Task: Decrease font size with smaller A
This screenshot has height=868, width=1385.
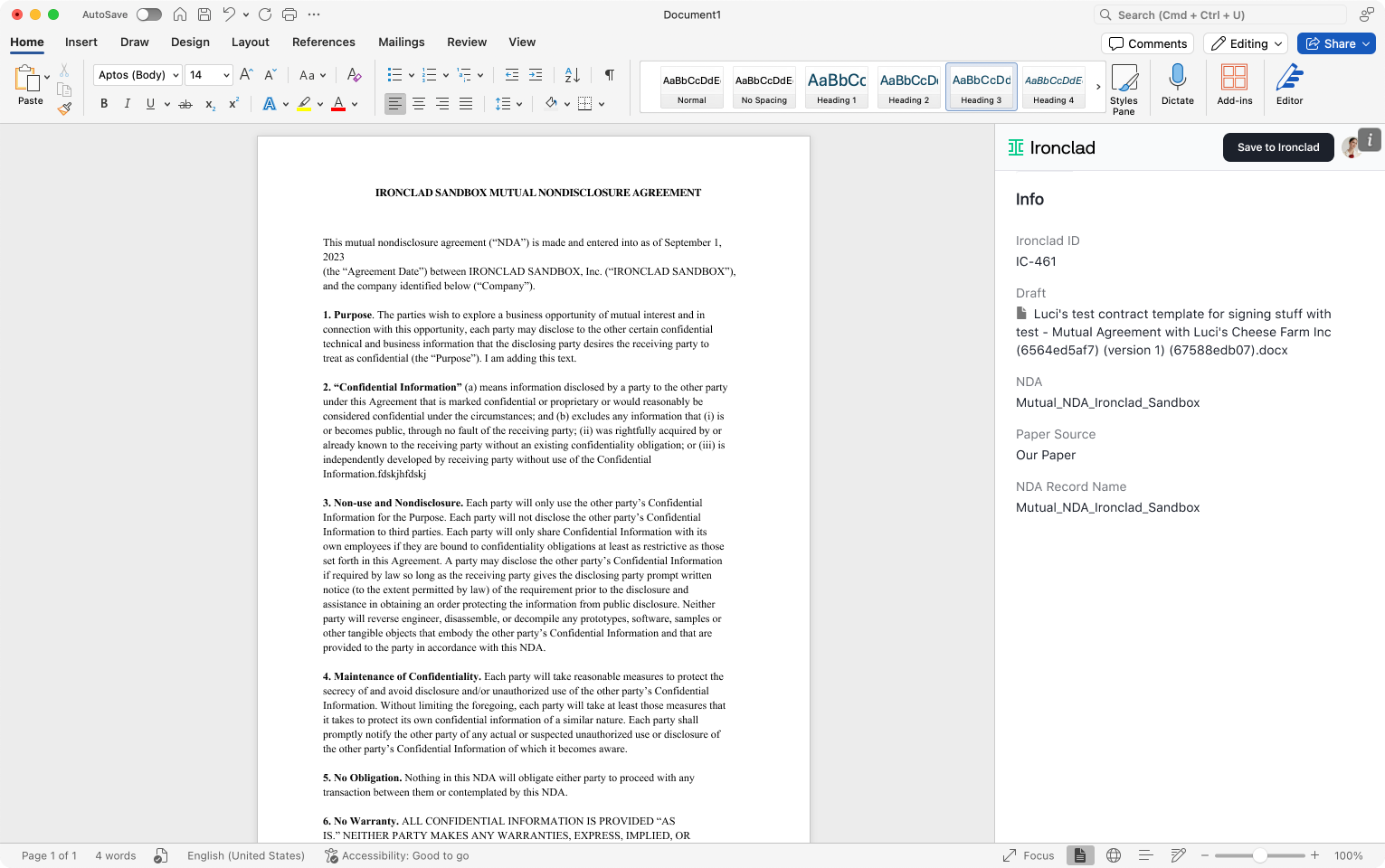Action: pyautogui.click(x=270, y=75)
